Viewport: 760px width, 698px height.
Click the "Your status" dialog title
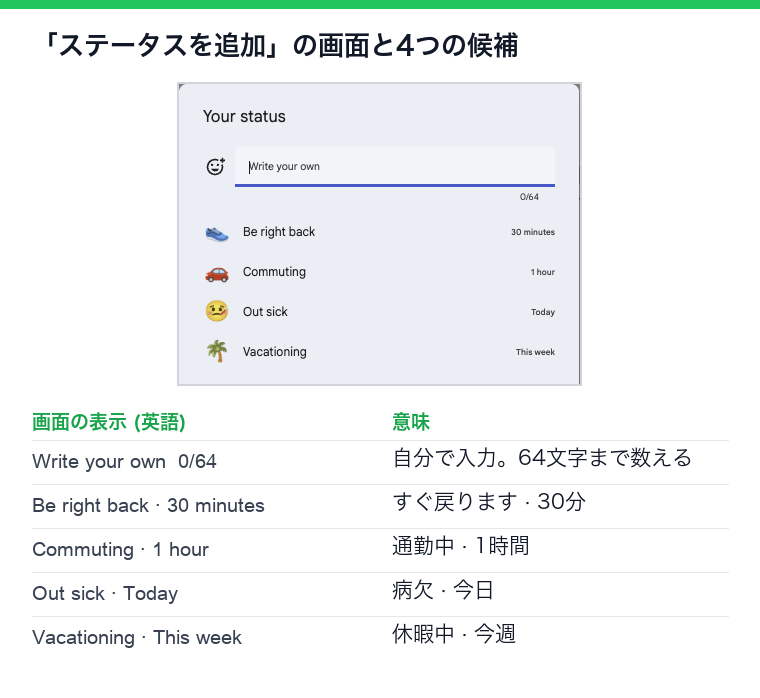(x=244, y=116)
